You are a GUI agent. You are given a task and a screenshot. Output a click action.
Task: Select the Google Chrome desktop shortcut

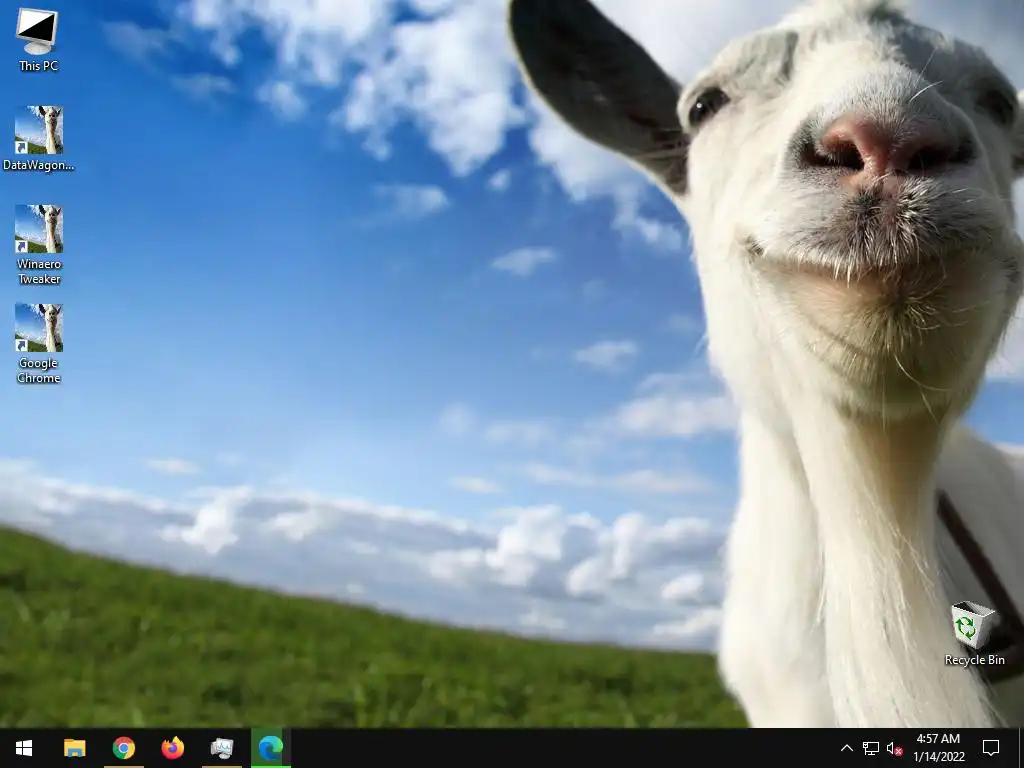pyautogui.click(x=39, y=344)
